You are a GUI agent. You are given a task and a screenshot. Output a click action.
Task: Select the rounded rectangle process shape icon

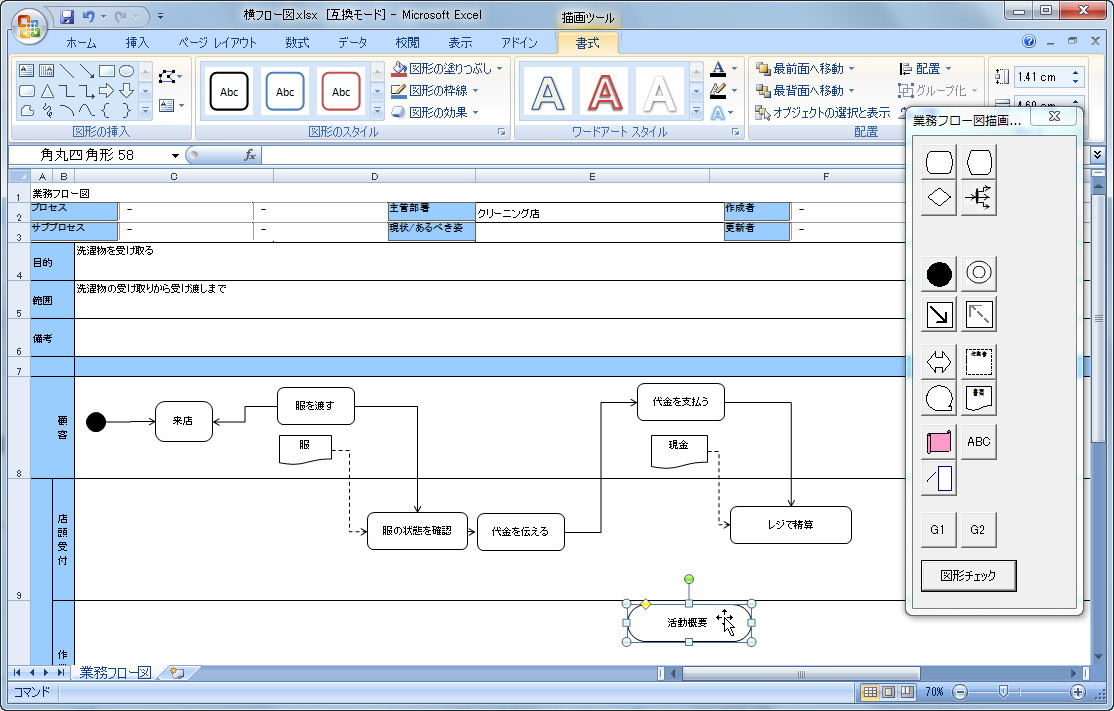938,160
